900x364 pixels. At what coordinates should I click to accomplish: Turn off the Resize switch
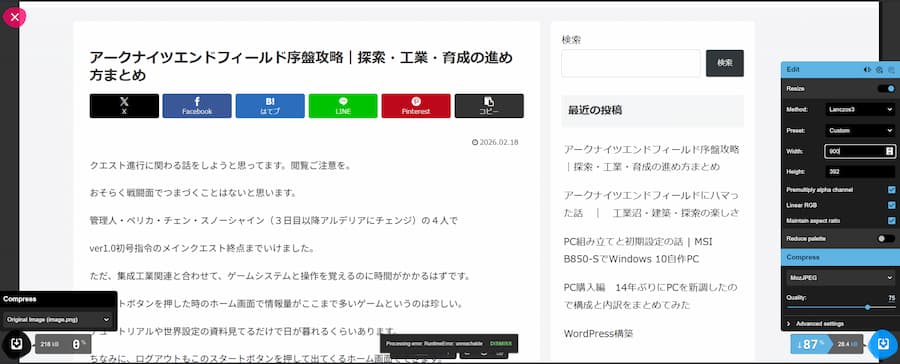click(x=886, y=88)
